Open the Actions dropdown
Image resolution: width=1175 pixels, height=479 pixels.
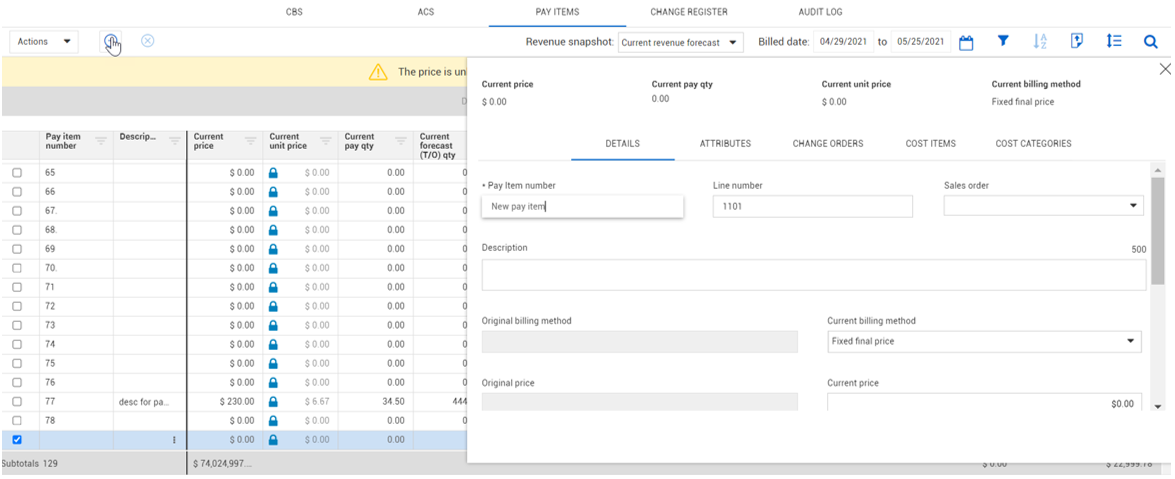click(43, 42)
